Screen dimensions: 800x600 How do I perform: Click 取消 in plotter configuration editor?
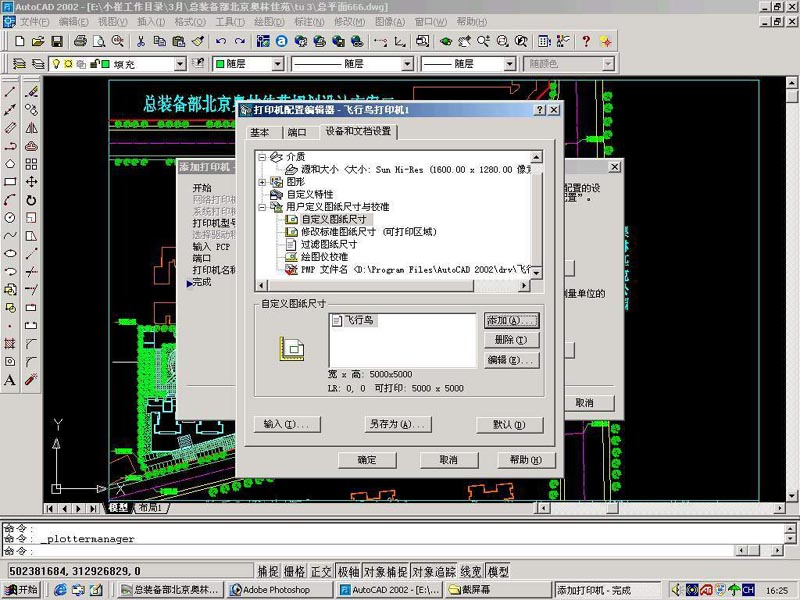click(449, 460)
